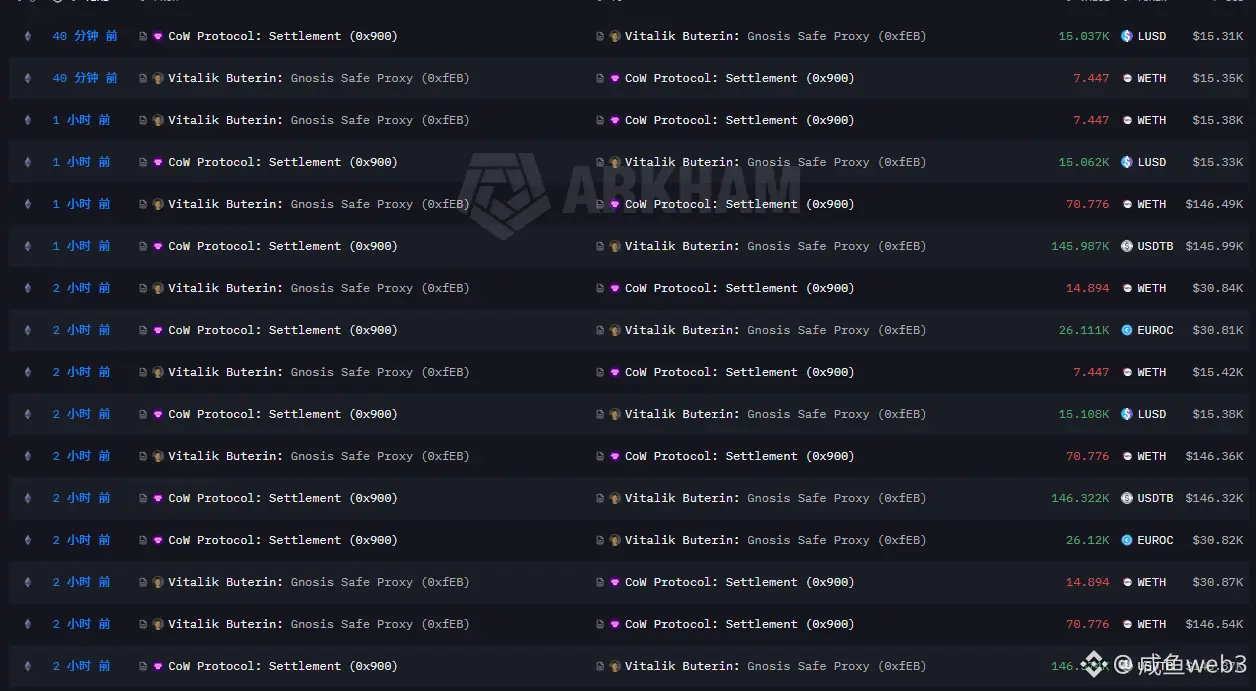Click the CoW Protocol logo in the From column, $15.33K row
The height and width of the screenshot is (691, 1256).
(158, 162)
